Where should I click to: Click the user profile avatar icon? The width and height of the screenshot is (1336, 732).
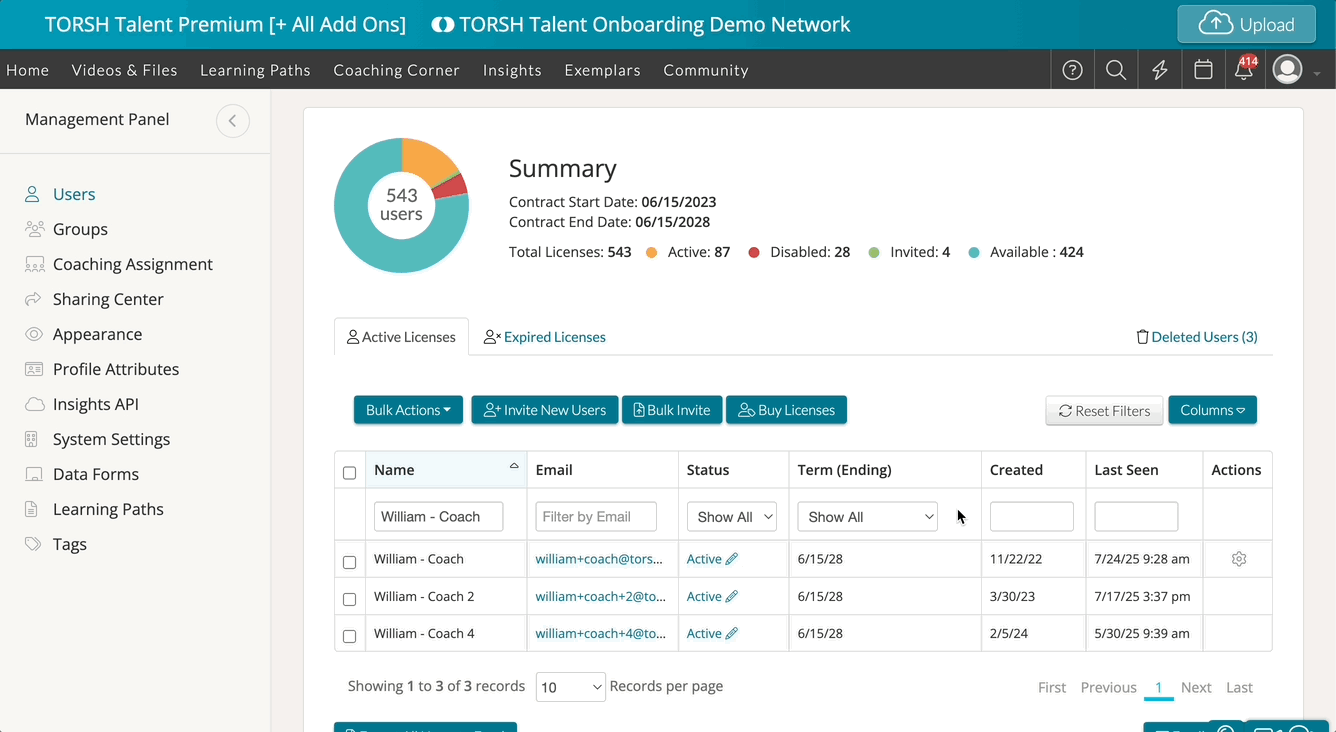(x=1287, y=70)
